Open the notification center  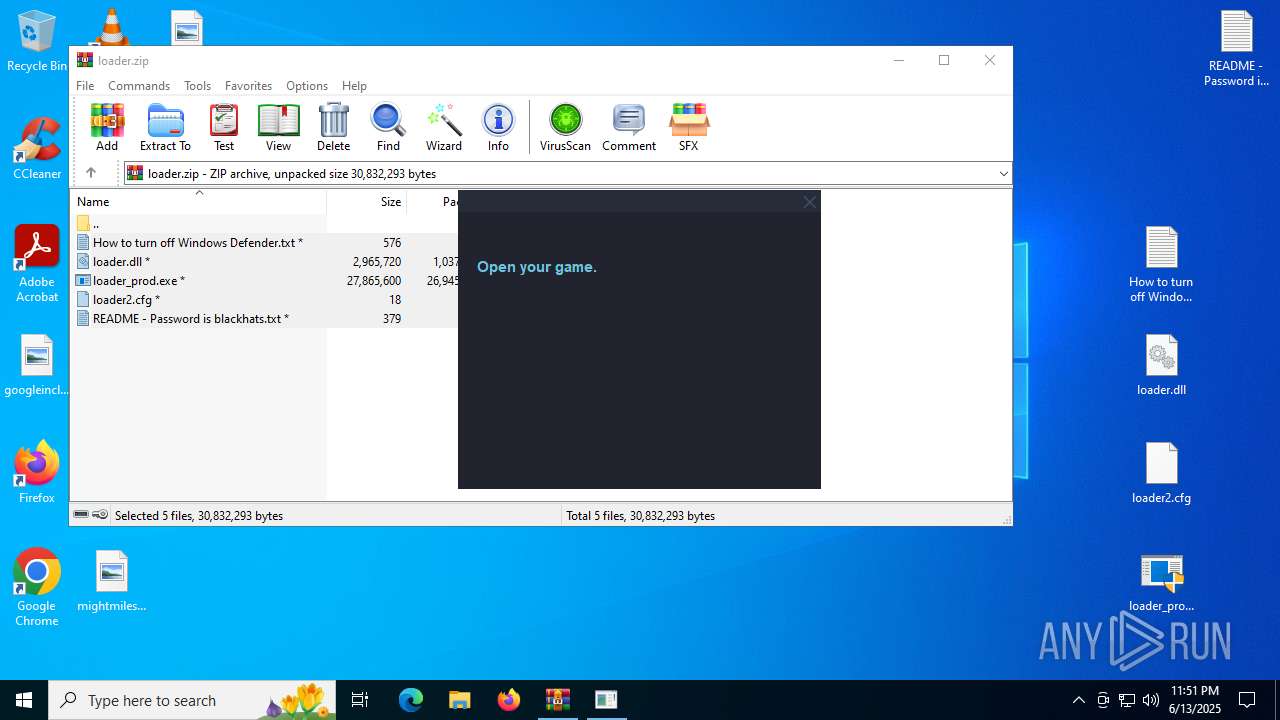(x=1247, y=700)
